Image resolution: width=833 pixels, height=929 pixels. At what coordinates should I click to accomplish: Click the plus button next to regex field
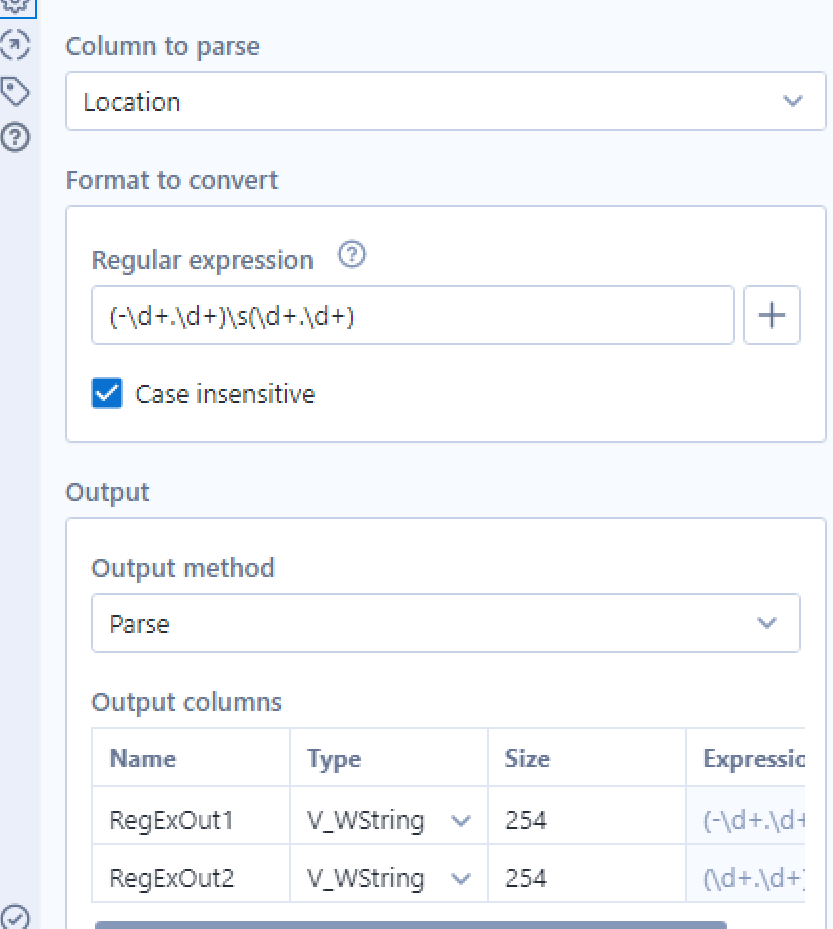point(772,316)
